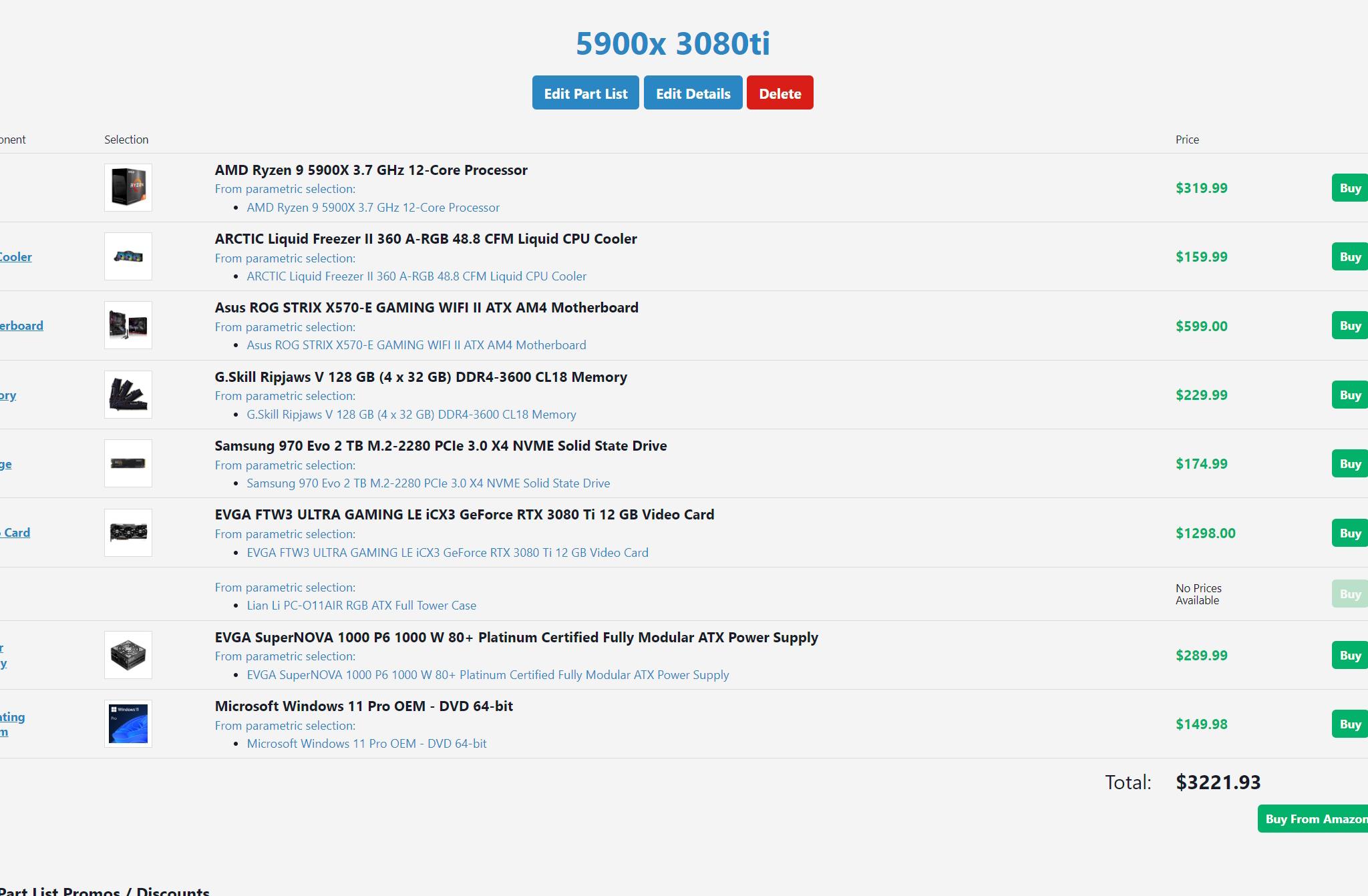Open the Video Card component link
This screenshot has height=896, width=1368.
tap(15, 533)
